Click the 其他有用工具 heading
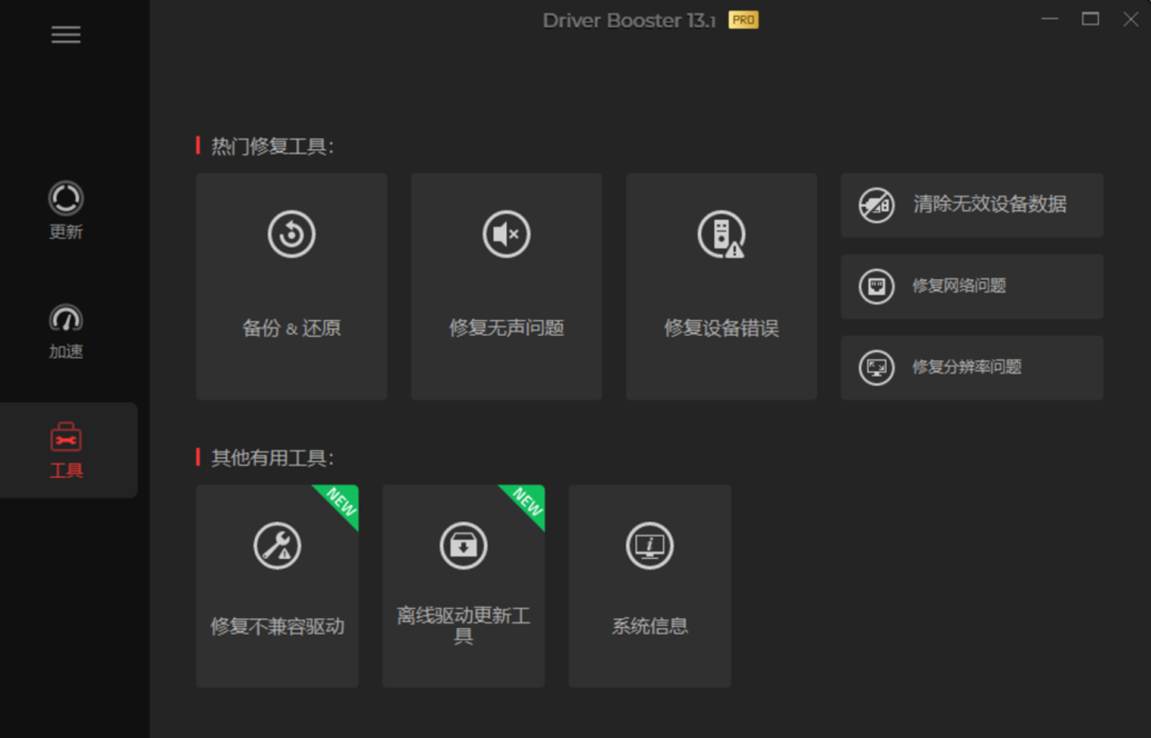Viewport: 1151px width, 738px height. (272, 457)
